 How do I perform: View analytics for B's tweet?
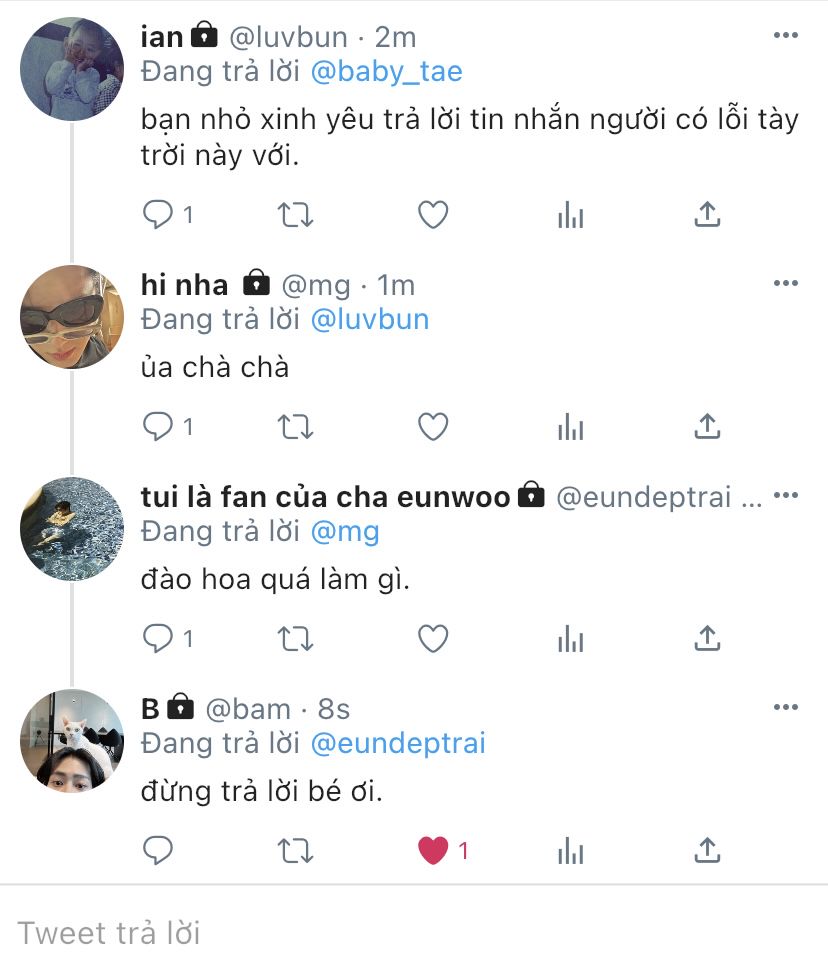pos(570,851)
